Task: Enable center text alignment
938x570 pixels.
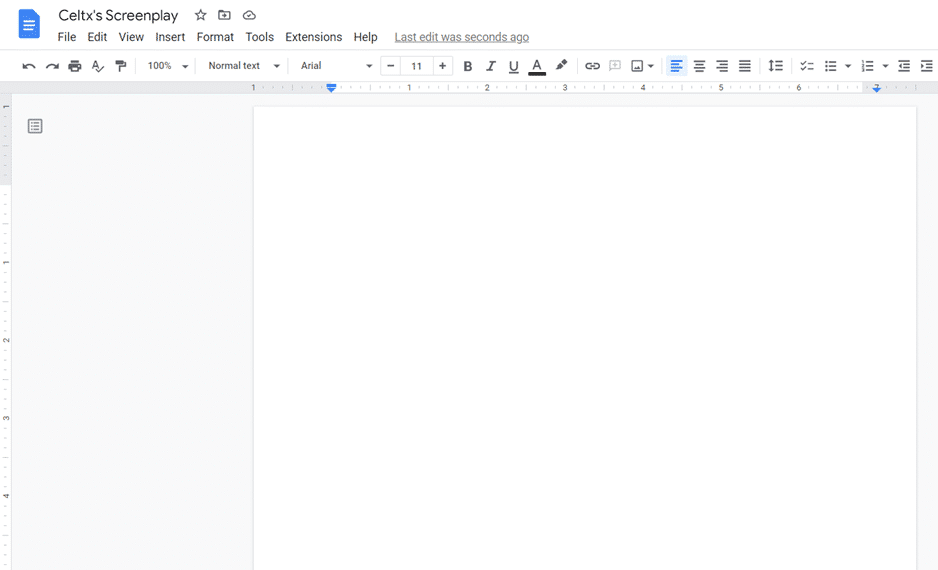Action: click(699, 66)
